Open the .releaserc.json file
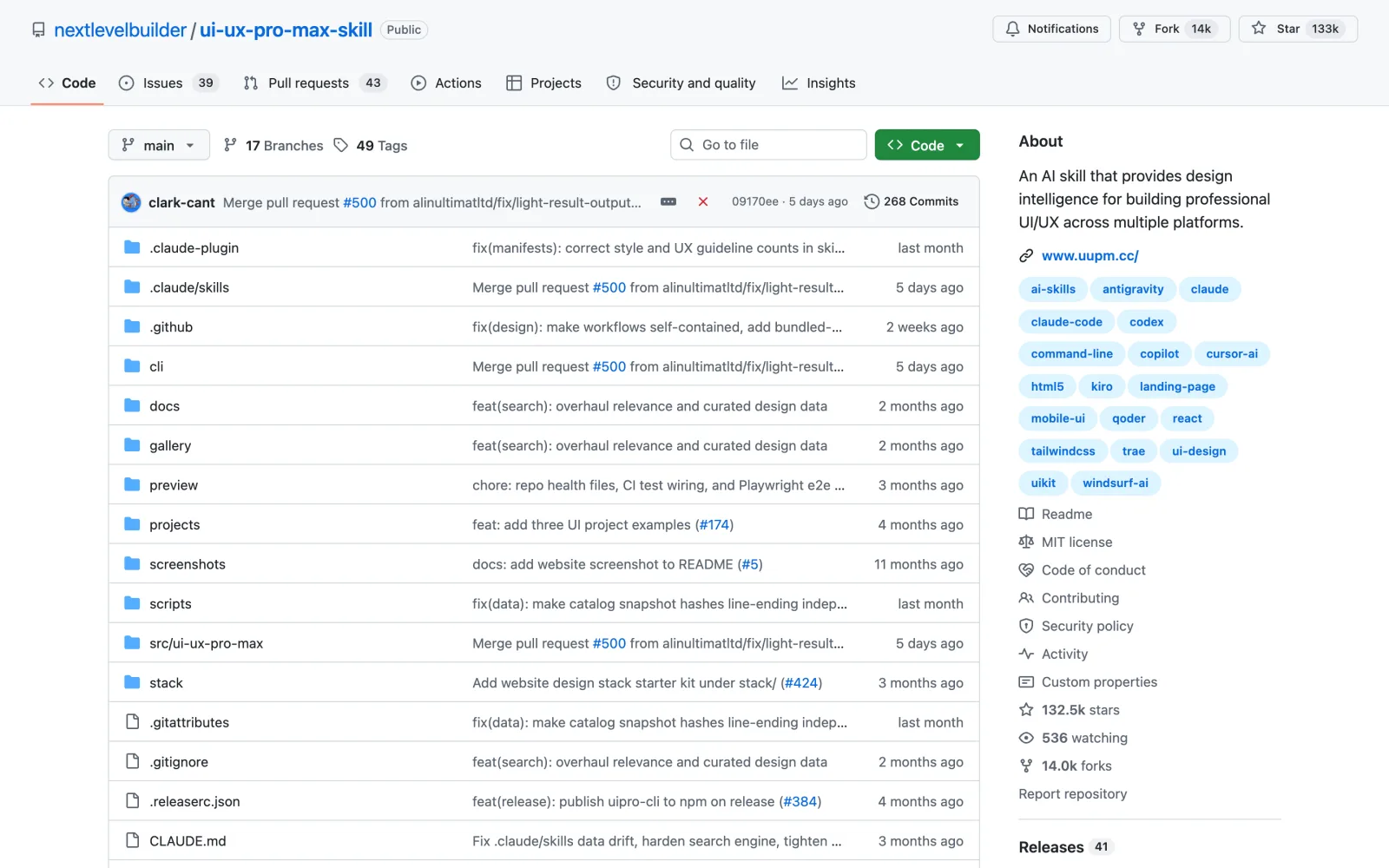Screen dimensions: 1389x868 [194, 801]
